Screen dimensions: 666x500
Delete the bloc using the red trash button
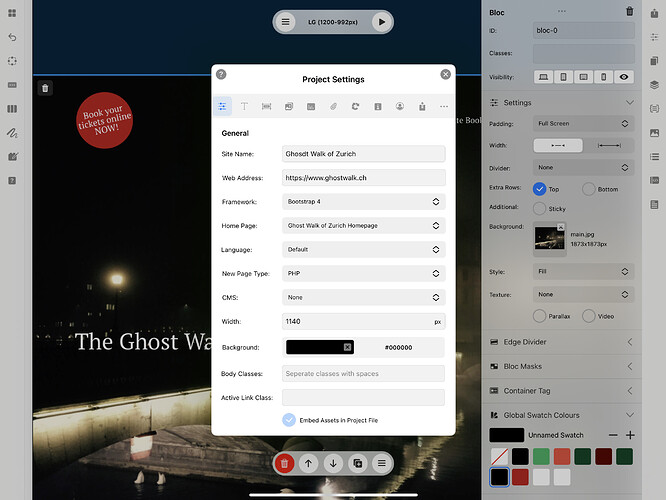(x=284, y=463)
